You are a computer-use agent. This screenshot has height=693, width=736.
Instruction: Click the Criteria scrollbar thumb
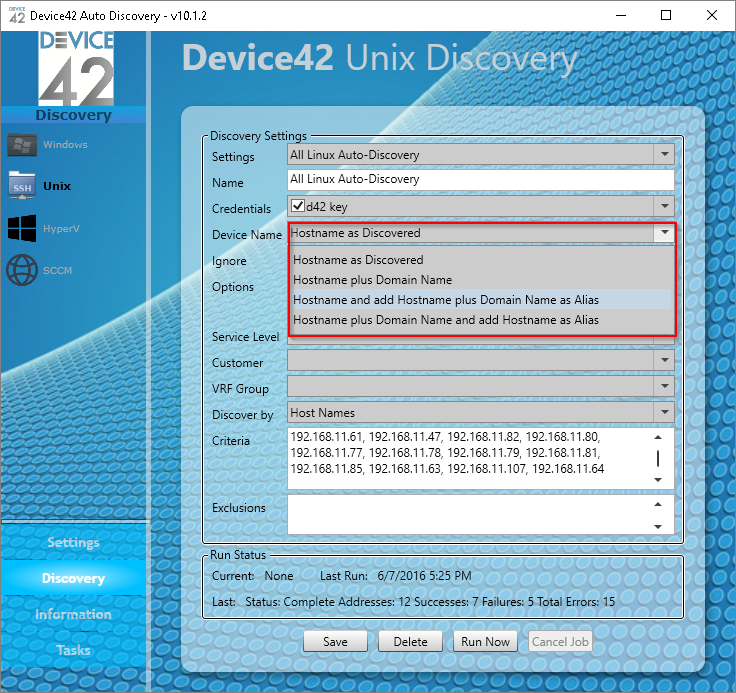pyautogui.click(x=658, y=459)
